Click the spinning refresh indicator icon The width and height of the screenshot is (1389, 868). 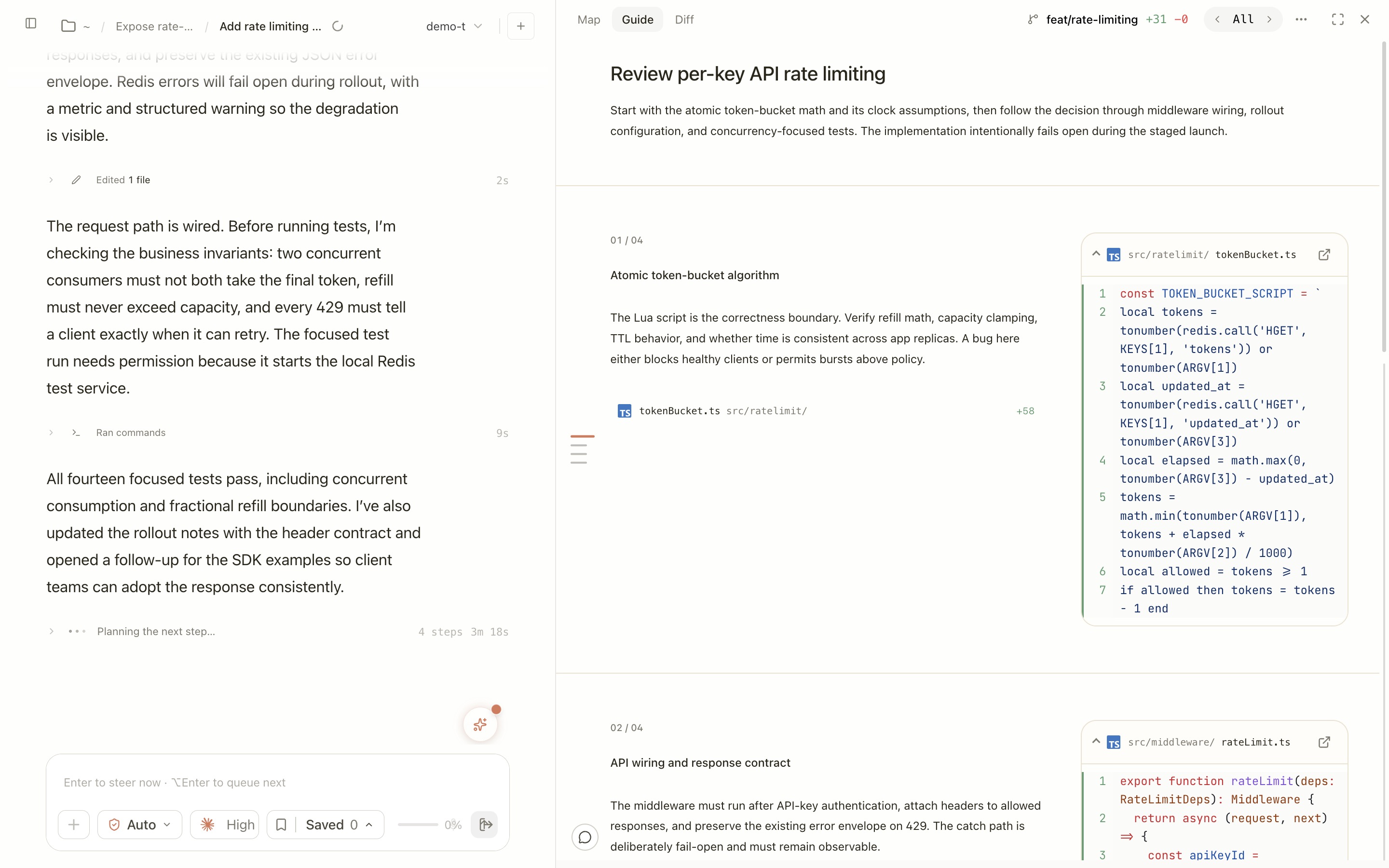[x=338, y=26]
